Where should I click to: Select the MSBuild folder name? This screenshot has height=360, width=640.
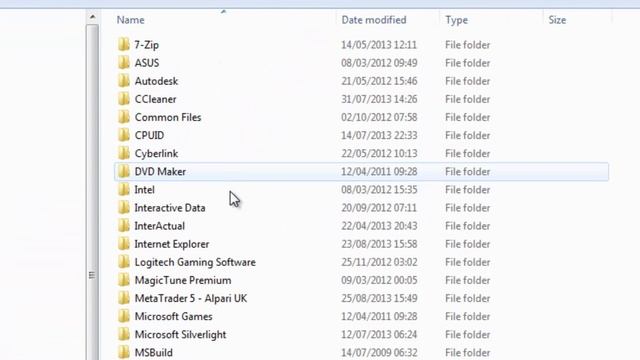pos(153,353)
